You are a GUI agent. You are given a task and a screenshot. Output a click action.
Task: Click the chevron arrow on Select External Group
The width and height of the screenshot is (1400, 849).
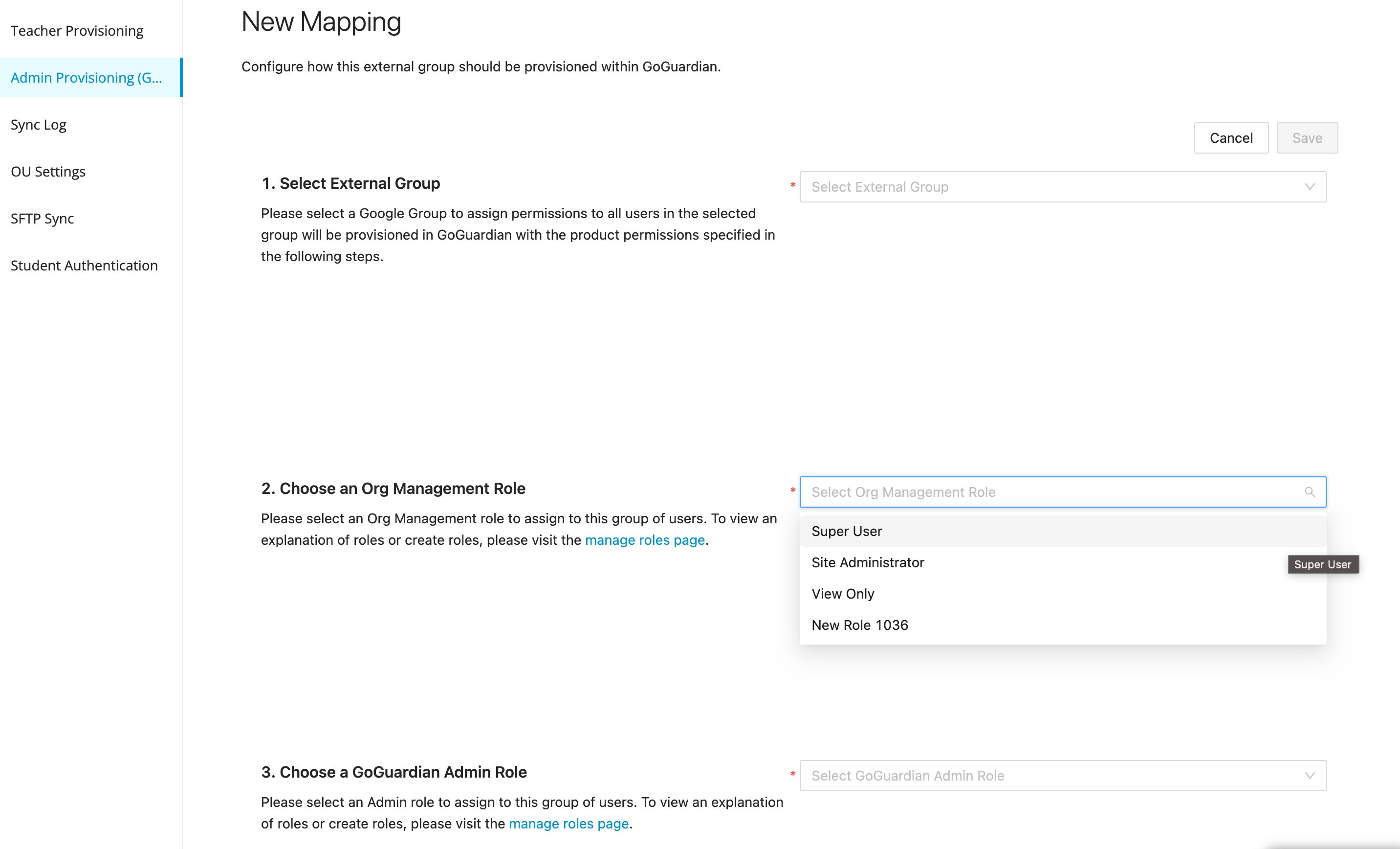pyautogui.click(x=1310, y=187)
